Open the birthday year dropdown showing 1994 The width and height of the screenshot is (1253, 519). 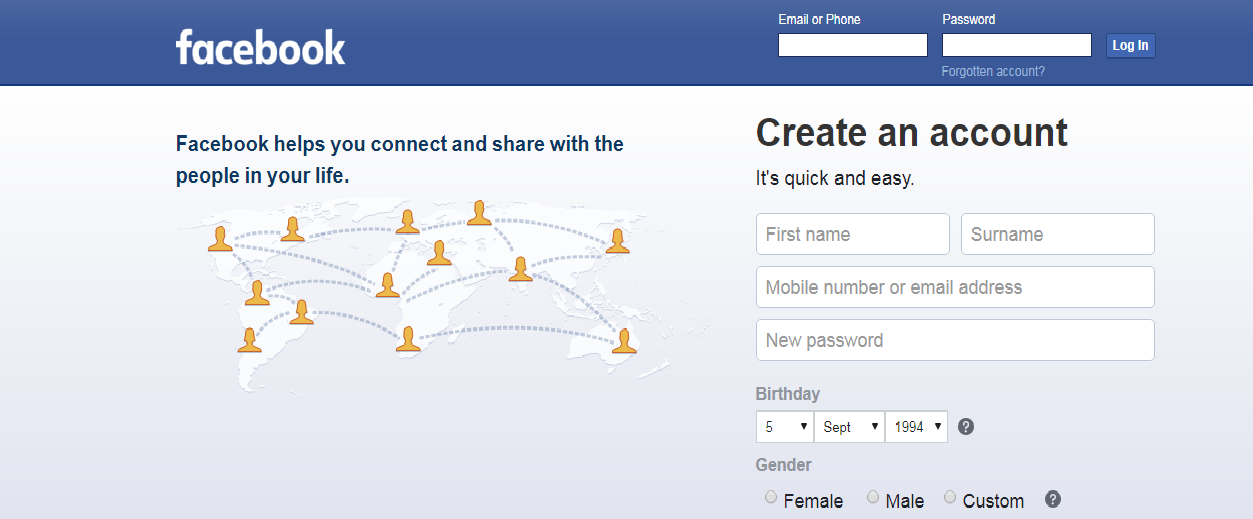916,427
